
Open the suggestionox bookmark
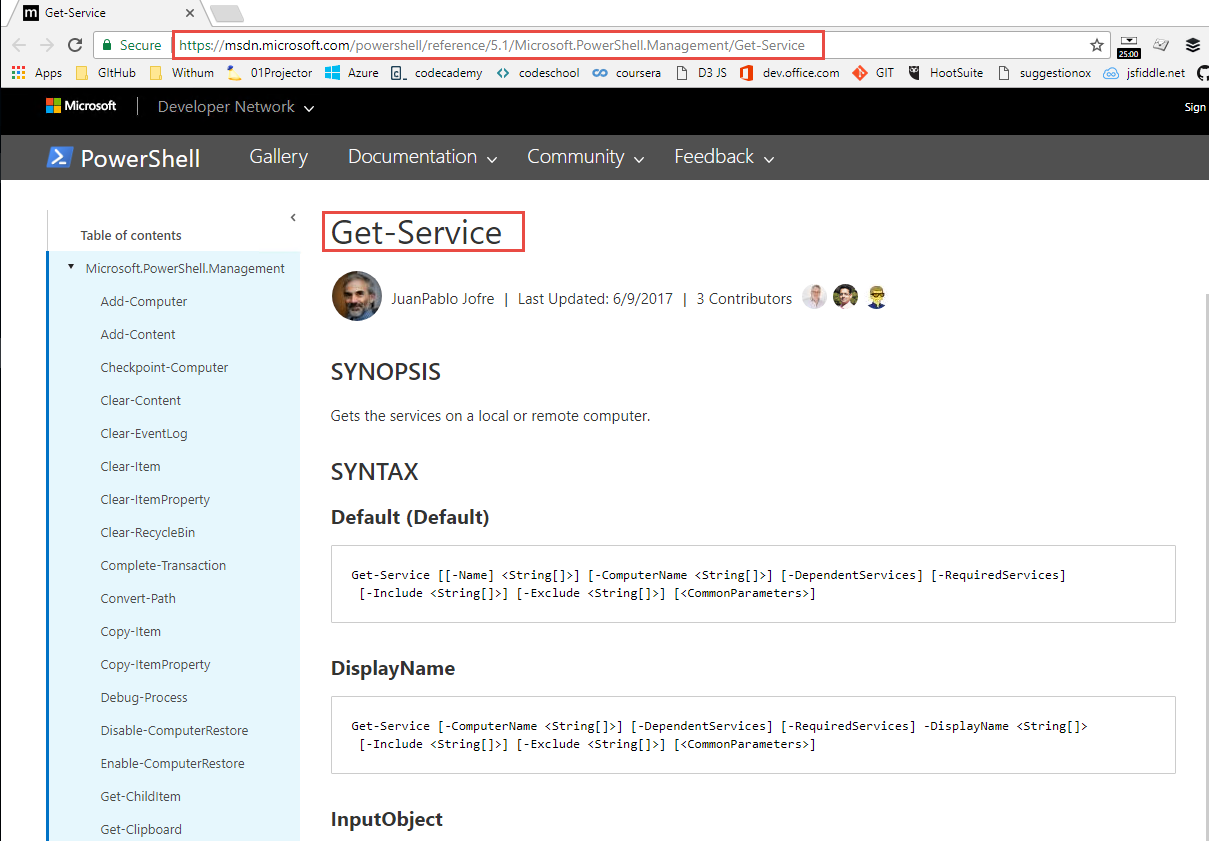pos(1045,73)
